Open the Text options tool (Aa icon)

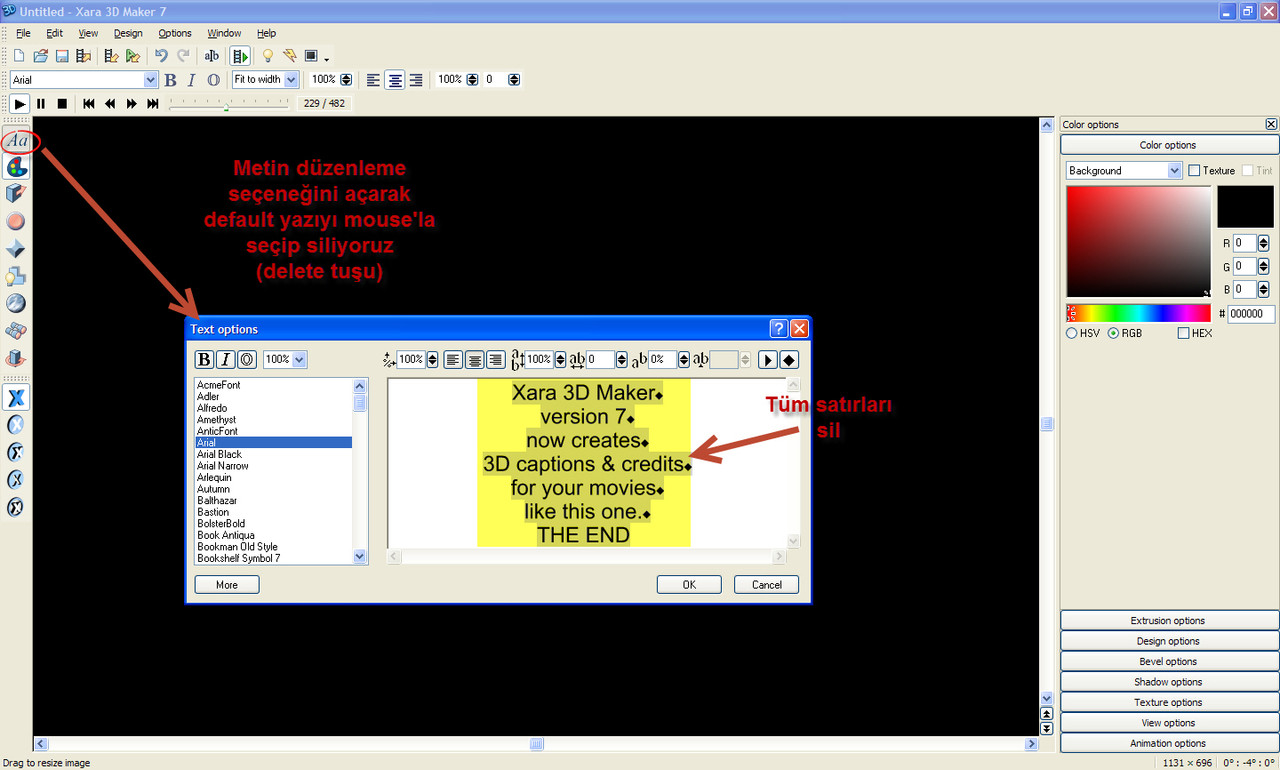tap(16, 141)
